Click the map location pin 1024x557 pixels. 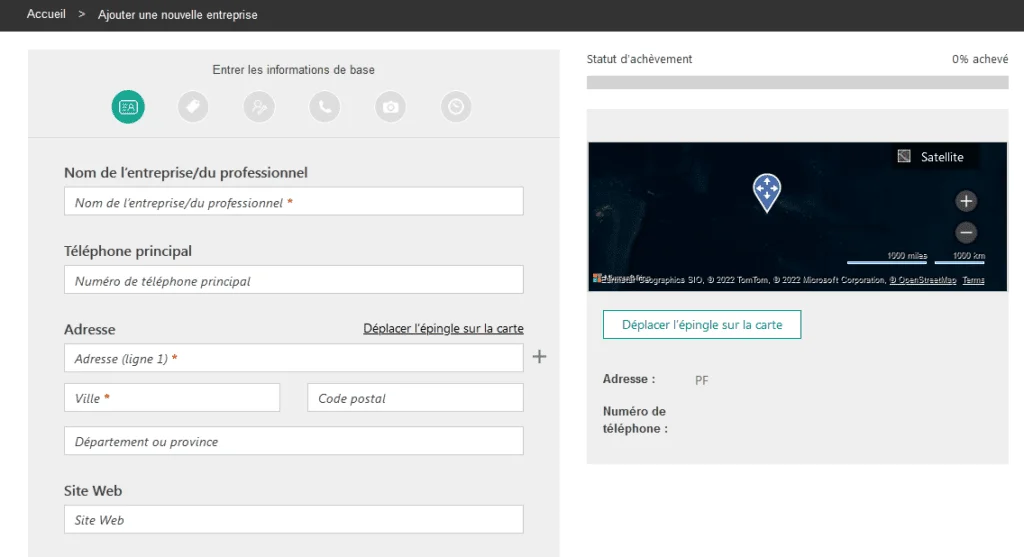(767, 193)
